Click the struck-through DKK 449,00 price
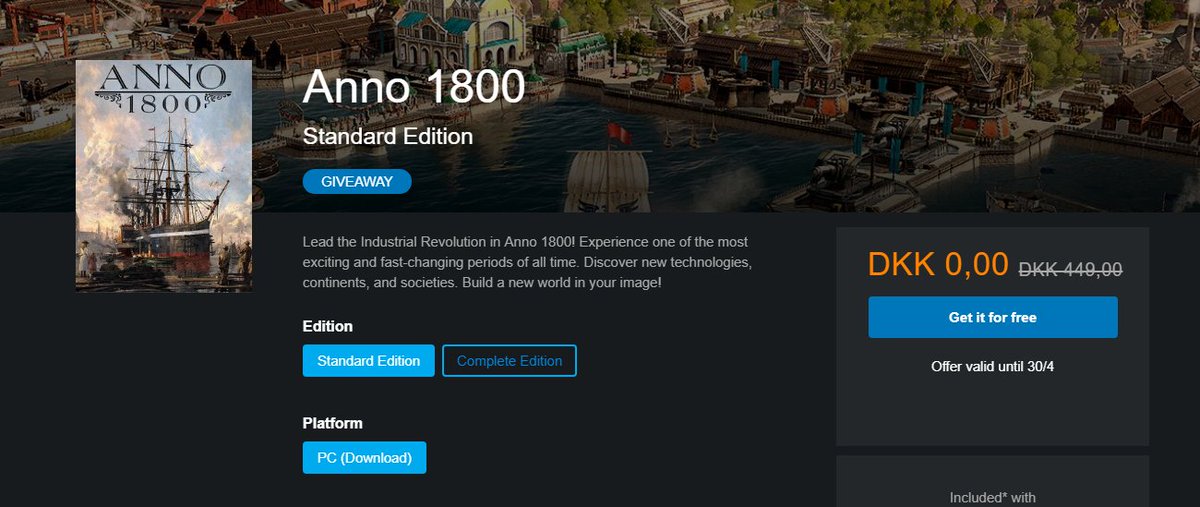Viewport: 1200px width, 507px height. 1070,269
